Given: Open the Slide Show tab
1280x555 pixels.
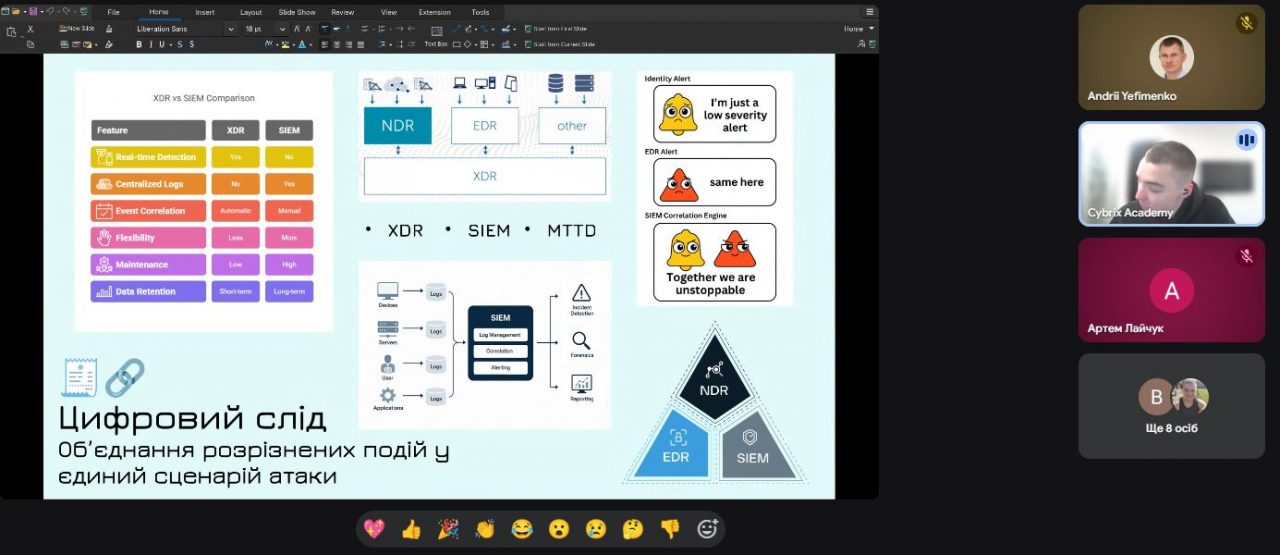Looking at the screenshot, I should pyautogui.click(x=297, y=12).
